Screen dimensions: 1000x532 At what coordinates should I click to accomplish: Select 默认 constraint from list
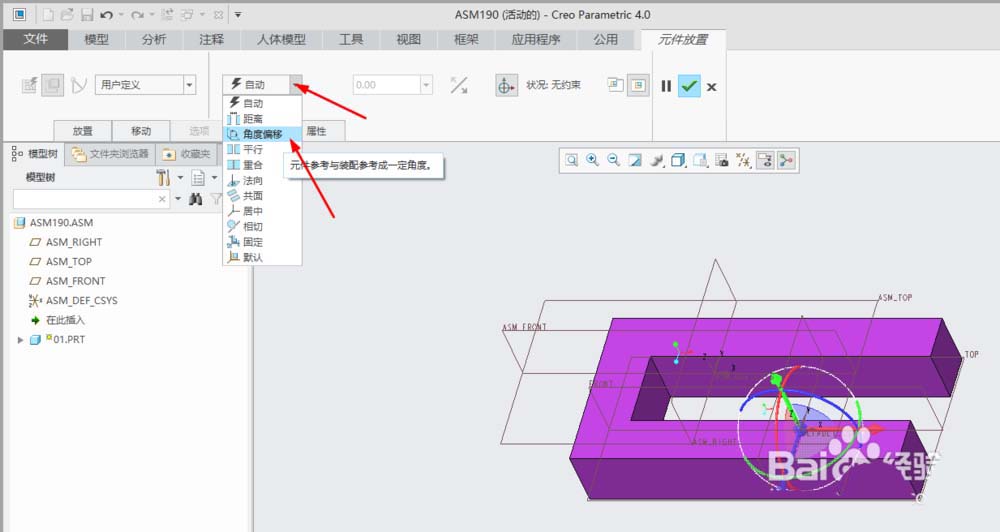[262, 257]
